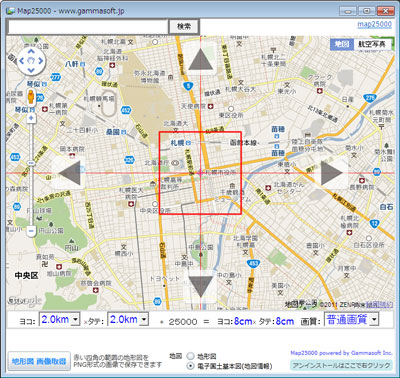Click the search text input field

click(x=88, y=26)
